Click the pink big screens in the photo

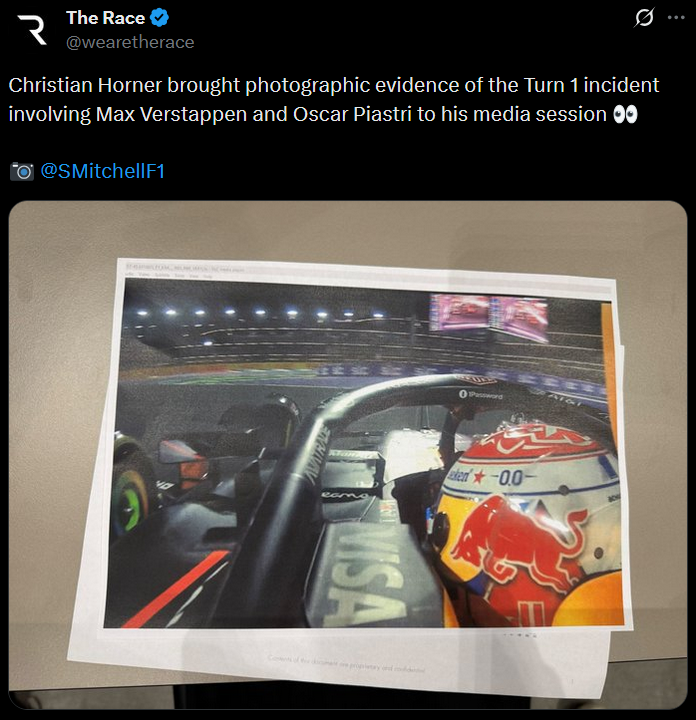(x=489, y=313)
